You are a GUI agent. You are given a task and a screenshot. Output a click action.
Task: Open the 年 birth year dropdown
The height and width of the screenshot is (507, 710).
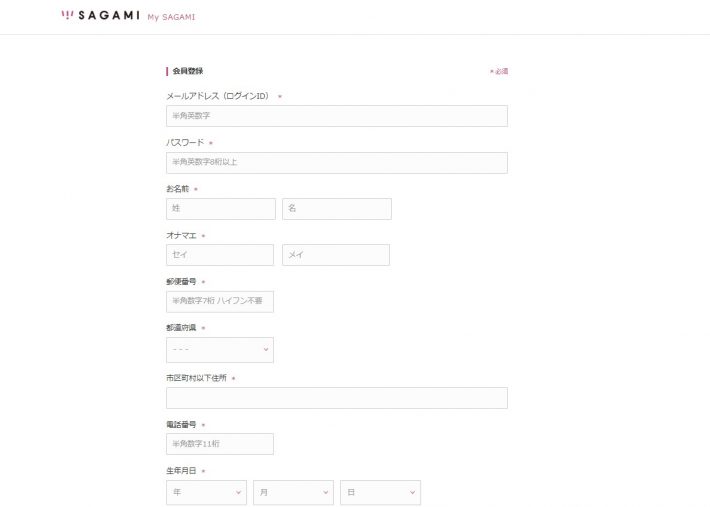pos(206,493)
